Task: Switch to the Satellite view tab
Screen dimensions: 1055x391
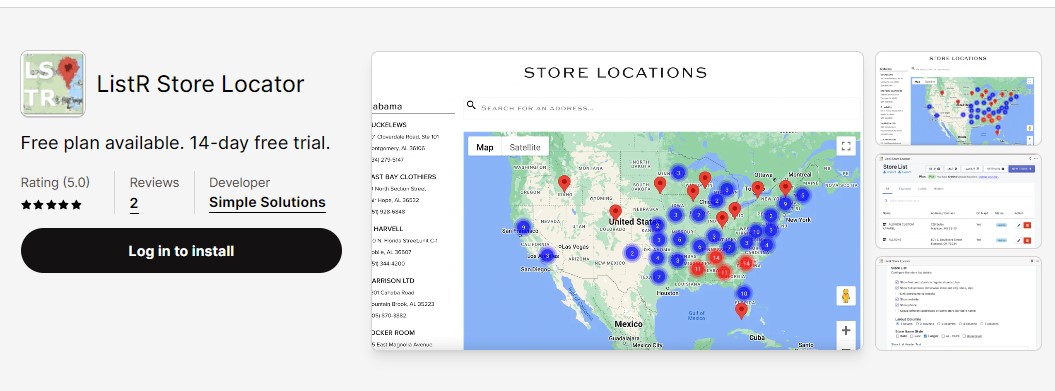Action: [x=525, y=147]
